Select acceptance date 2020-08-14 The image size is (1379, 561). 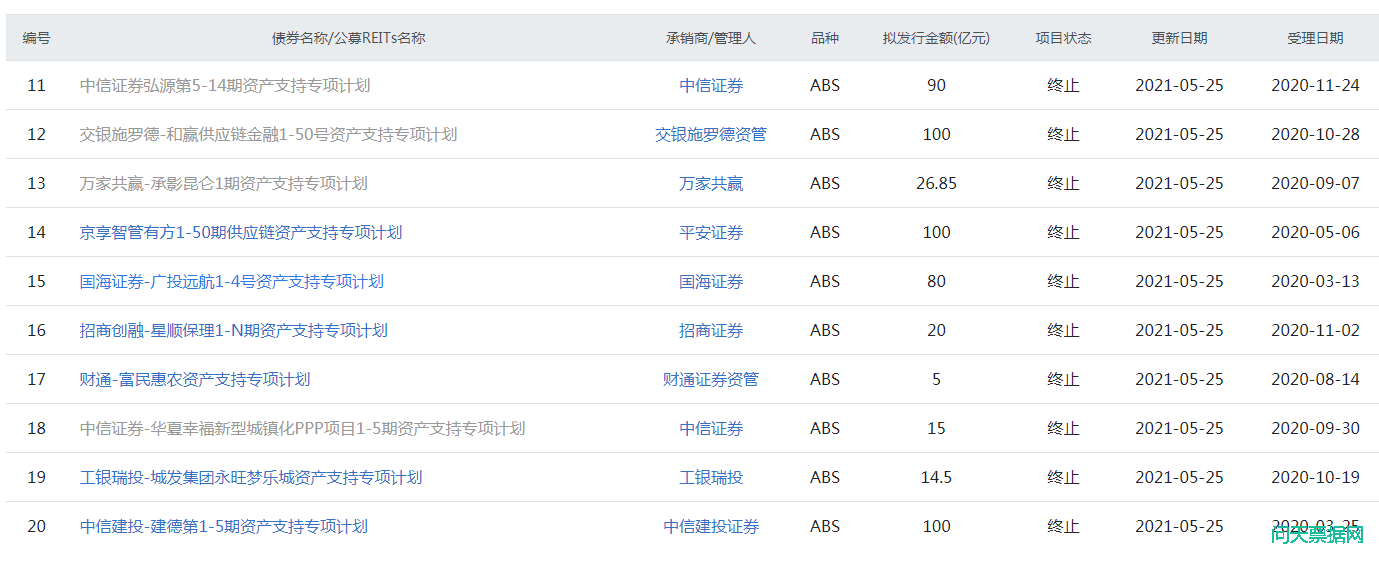click(x=1315, y=380)
